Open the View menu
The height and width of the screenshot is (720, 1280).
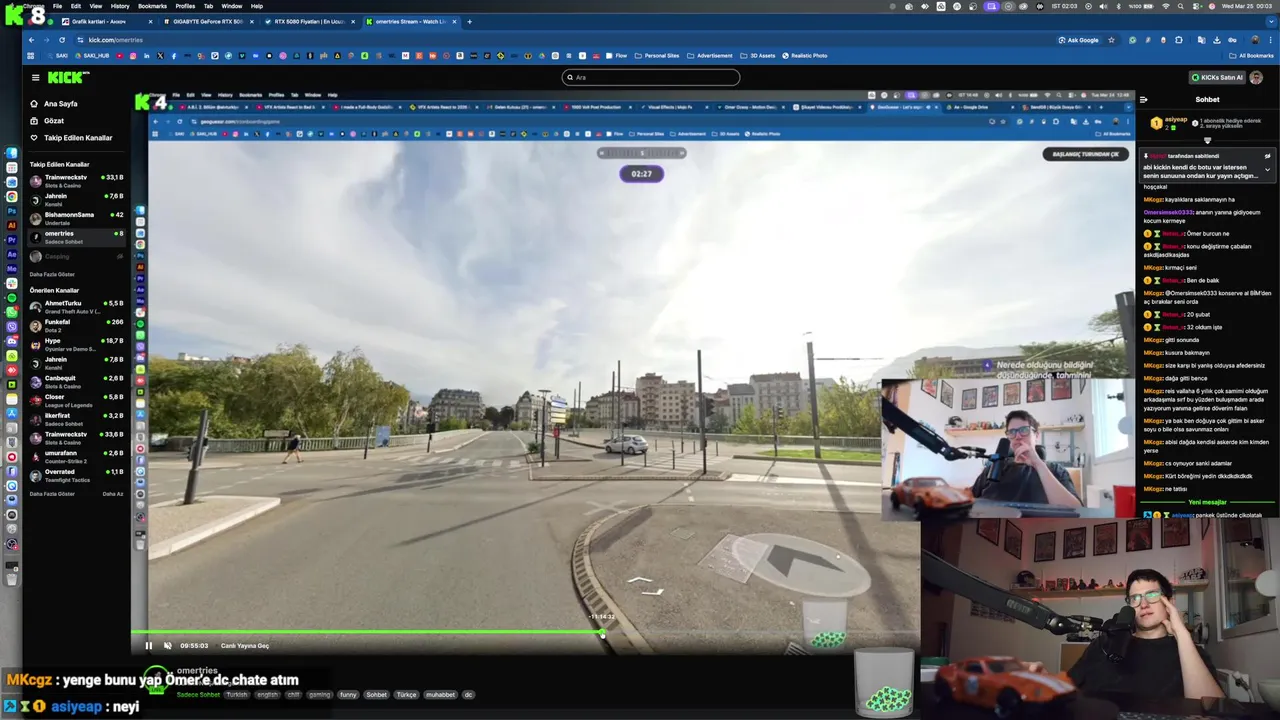click(95, 6)
